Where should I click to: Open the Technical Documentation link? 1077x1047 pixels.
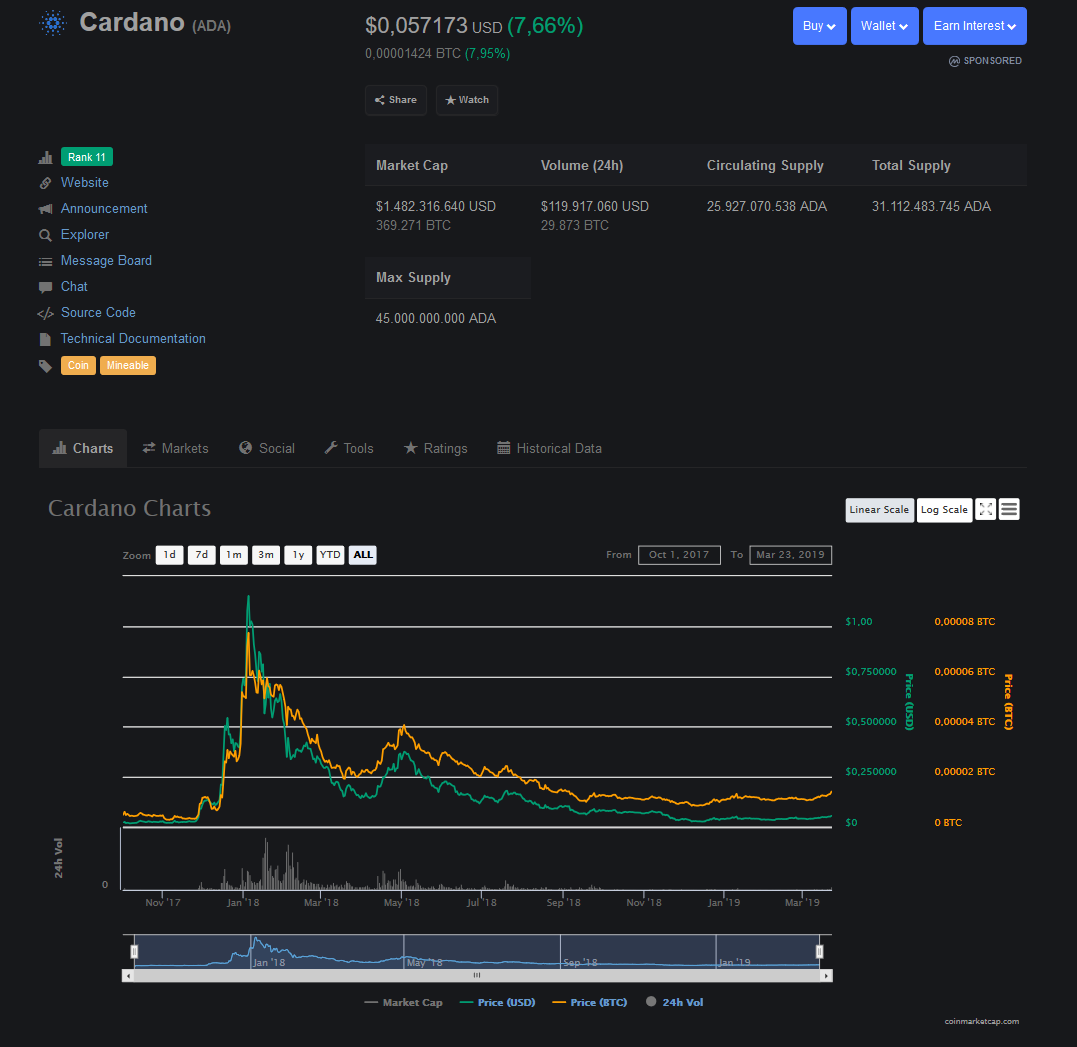click(133, 339)
